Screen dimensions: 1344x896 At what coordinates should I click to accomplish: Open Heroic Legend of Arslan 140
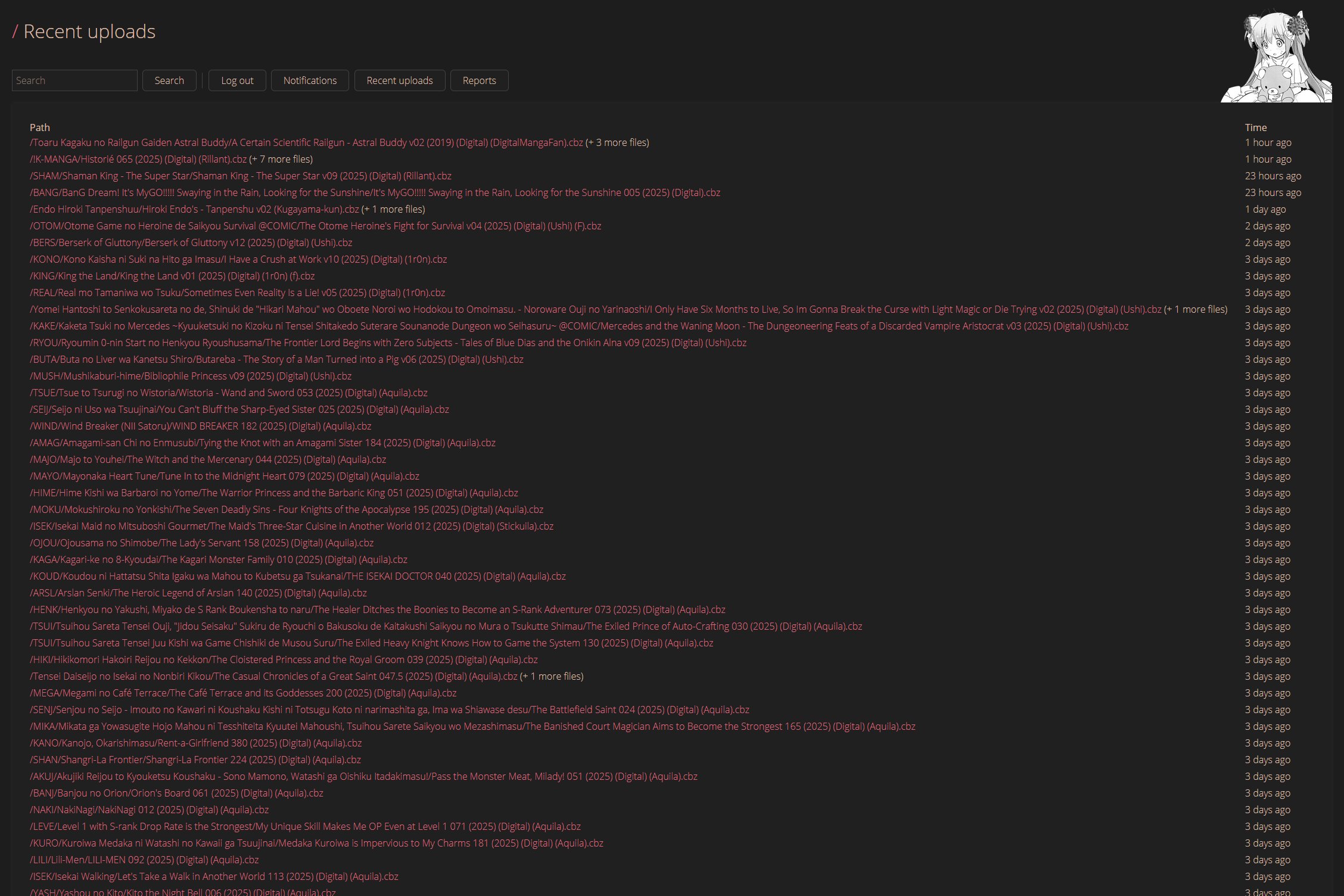(198, 593)
